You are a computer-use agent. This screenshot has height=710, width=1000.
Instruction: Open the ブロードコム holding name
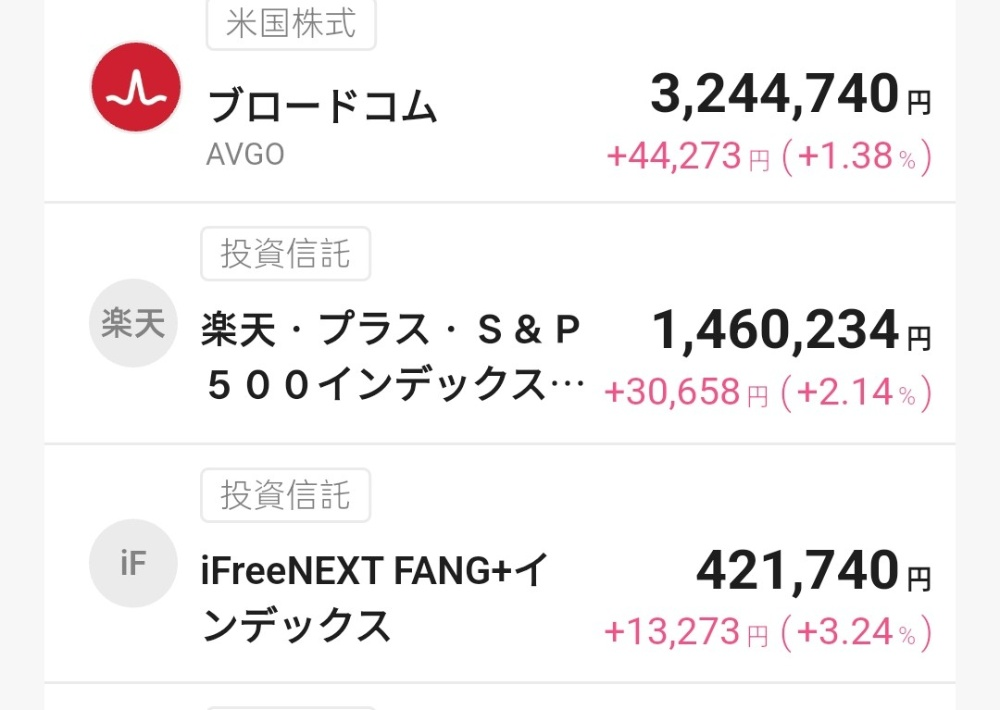pyautogui.click(x=323, y=106)
